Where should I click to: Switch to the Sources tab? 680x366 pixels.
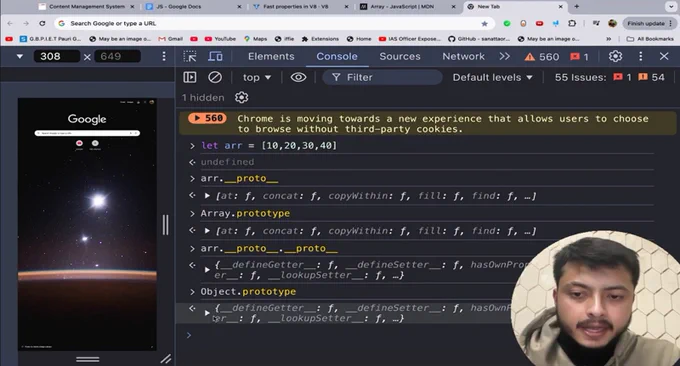pyautogui.click(x=400, y=56)
